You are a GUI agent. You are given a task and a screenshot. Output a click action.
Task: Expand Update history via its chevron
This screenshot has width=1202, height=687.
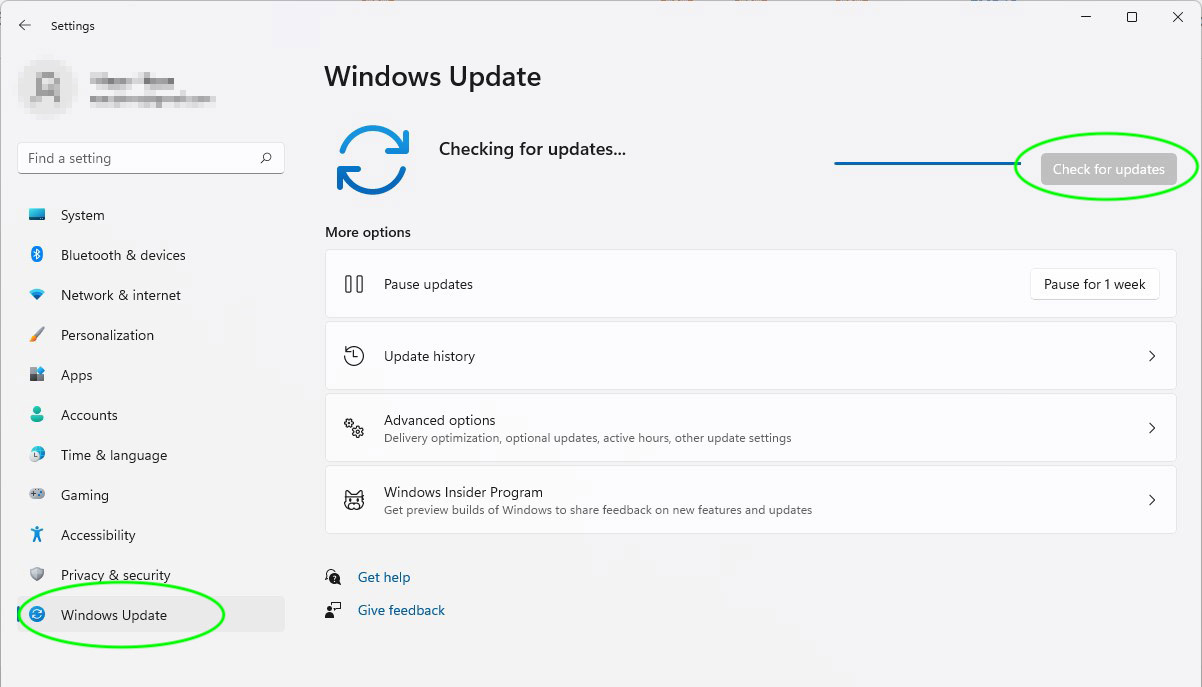pyautogui.click(x=1152, y=356)
